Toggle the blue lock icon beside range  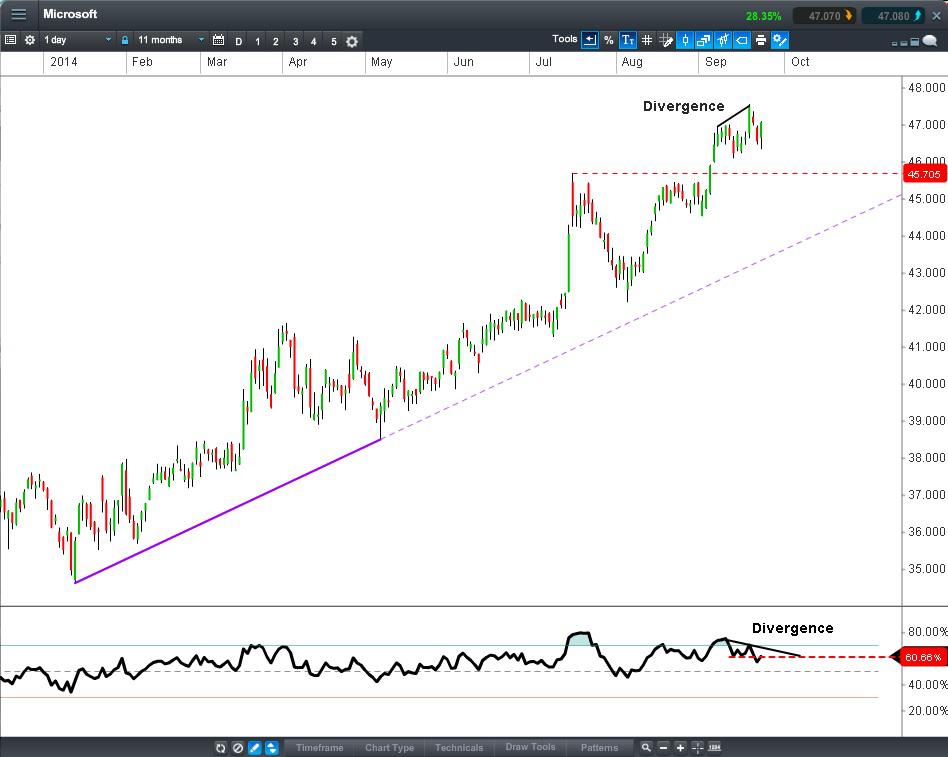coord(125,40)
